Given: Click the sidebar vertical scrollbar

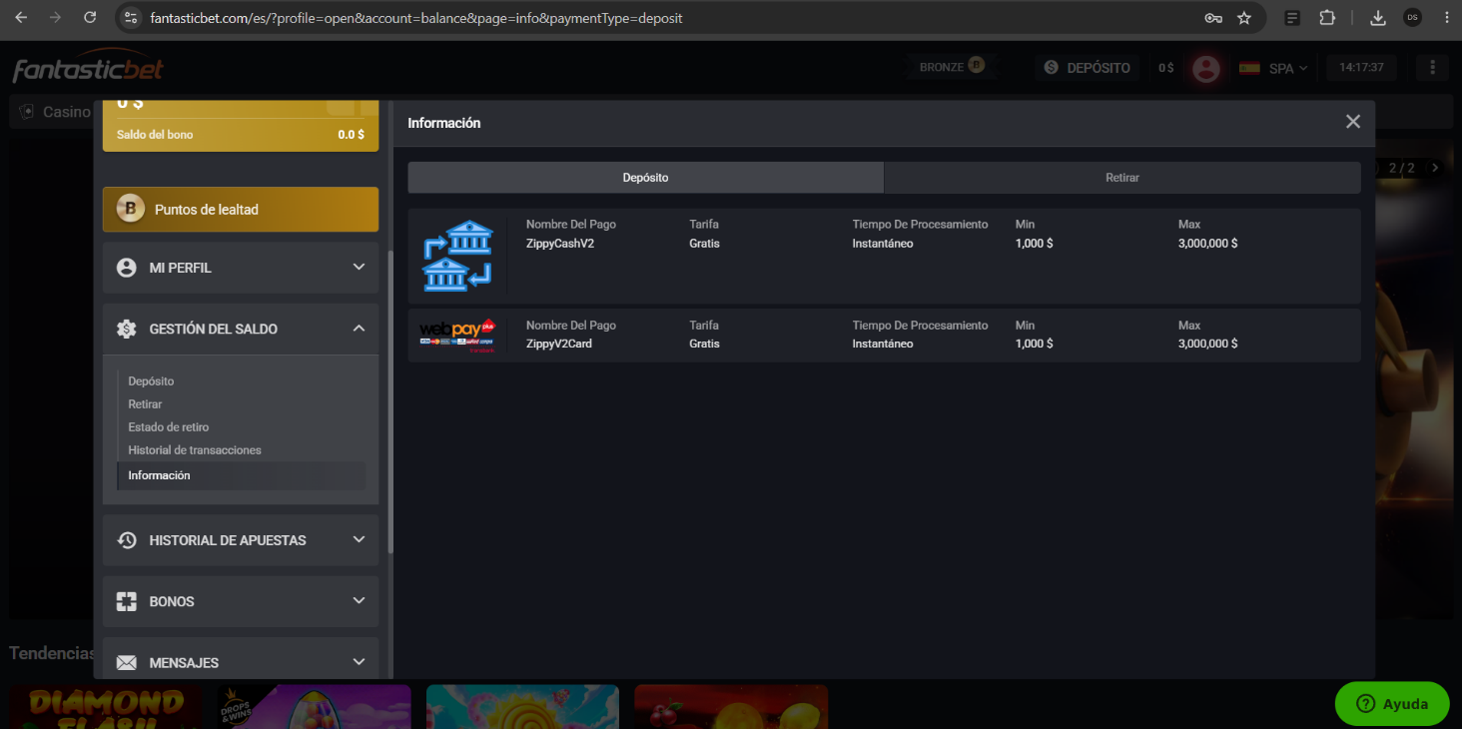Looking at the screenshot, I should 390,402.
